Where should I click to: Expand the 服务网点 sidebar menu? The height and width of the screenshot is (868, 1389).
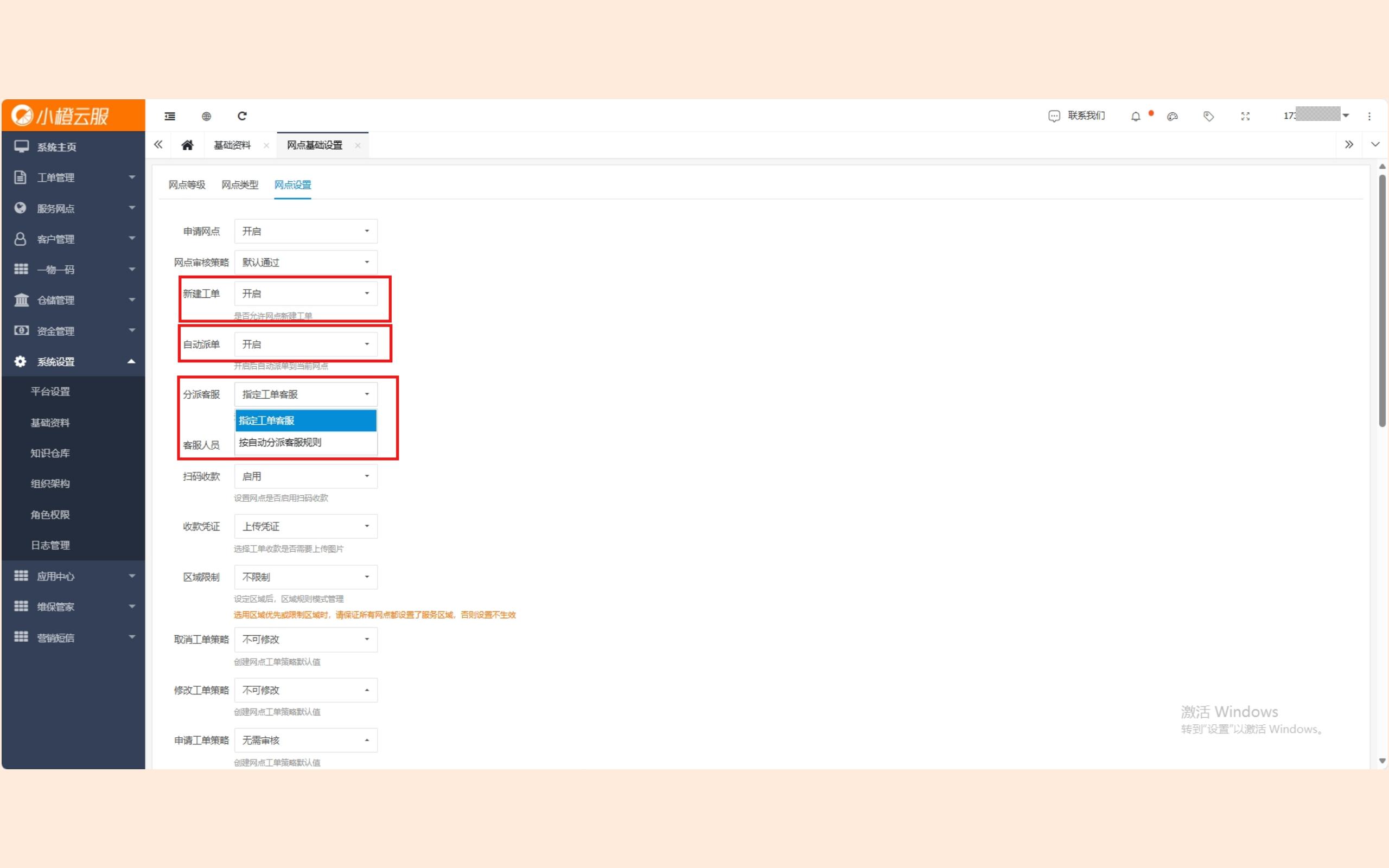tap(73, 208)
